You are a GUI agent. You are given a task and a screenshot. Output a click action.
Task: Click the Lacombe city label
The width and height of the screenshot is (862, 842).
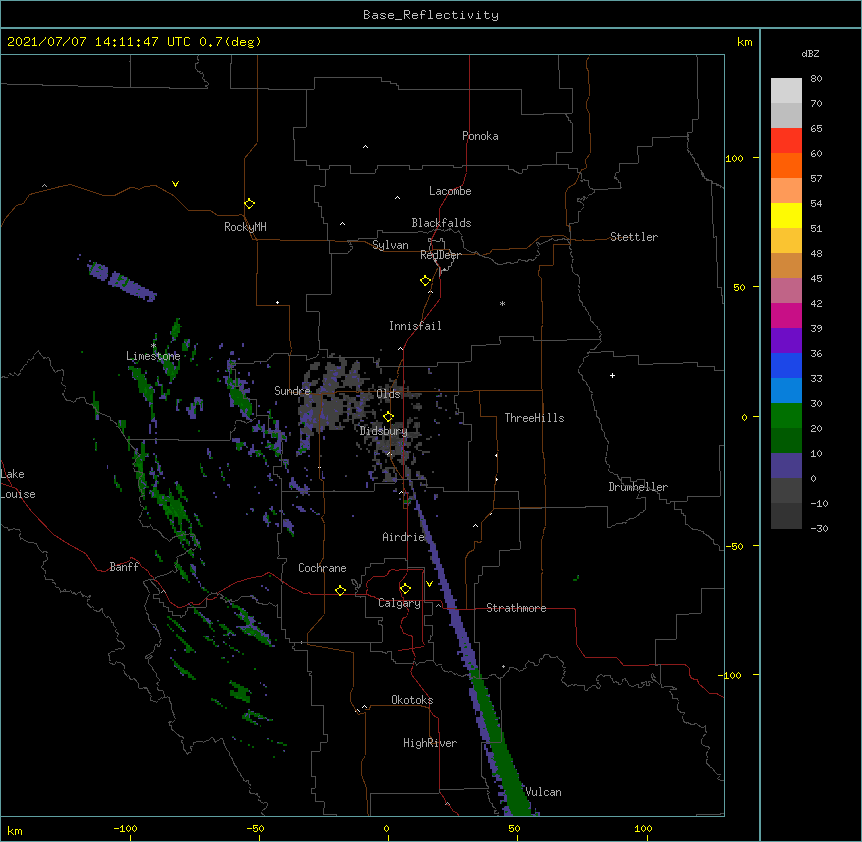point(450,191)
